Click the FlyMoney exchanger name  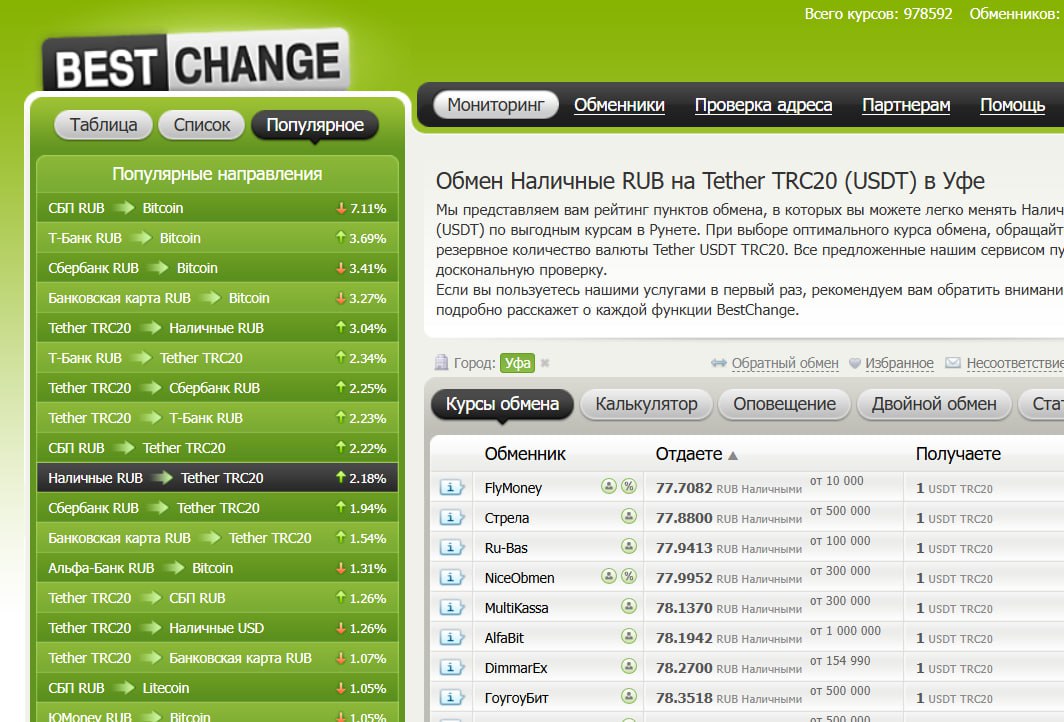click(513, 488)
